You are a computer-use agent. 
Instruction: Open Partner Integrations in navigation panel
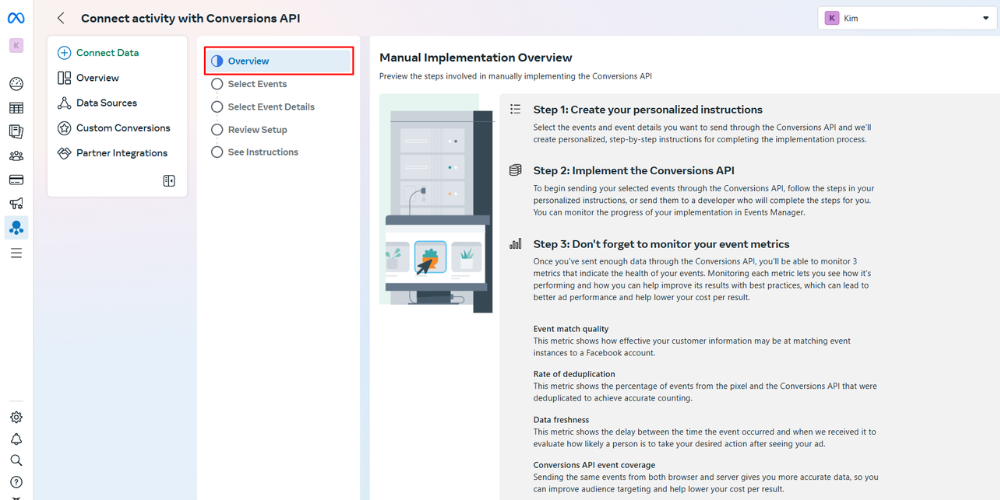[x=112, y=153]
